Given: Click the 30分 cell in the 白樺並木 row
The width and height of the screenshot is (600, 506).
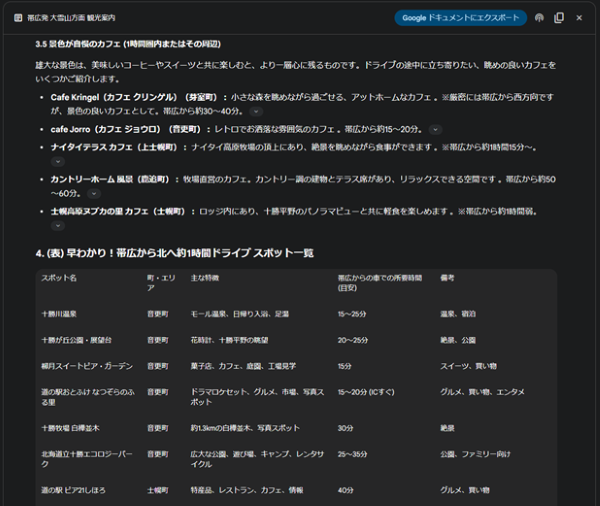Looking at the screenshot, I should (345, 428).
